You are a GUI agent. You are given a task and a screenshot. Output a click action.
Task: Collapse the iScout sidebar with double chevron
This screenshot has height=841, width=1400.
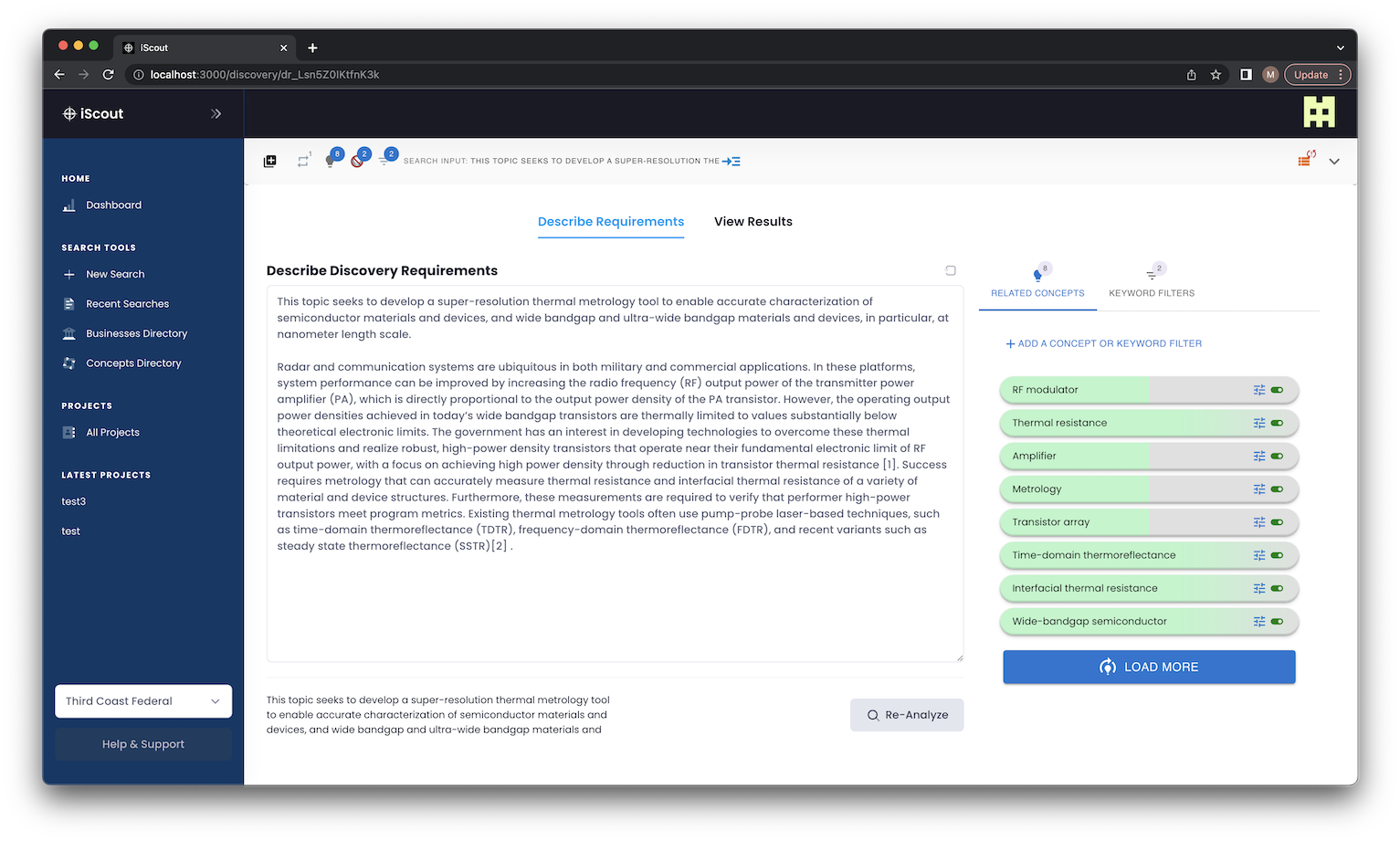[x=216, y=114]
